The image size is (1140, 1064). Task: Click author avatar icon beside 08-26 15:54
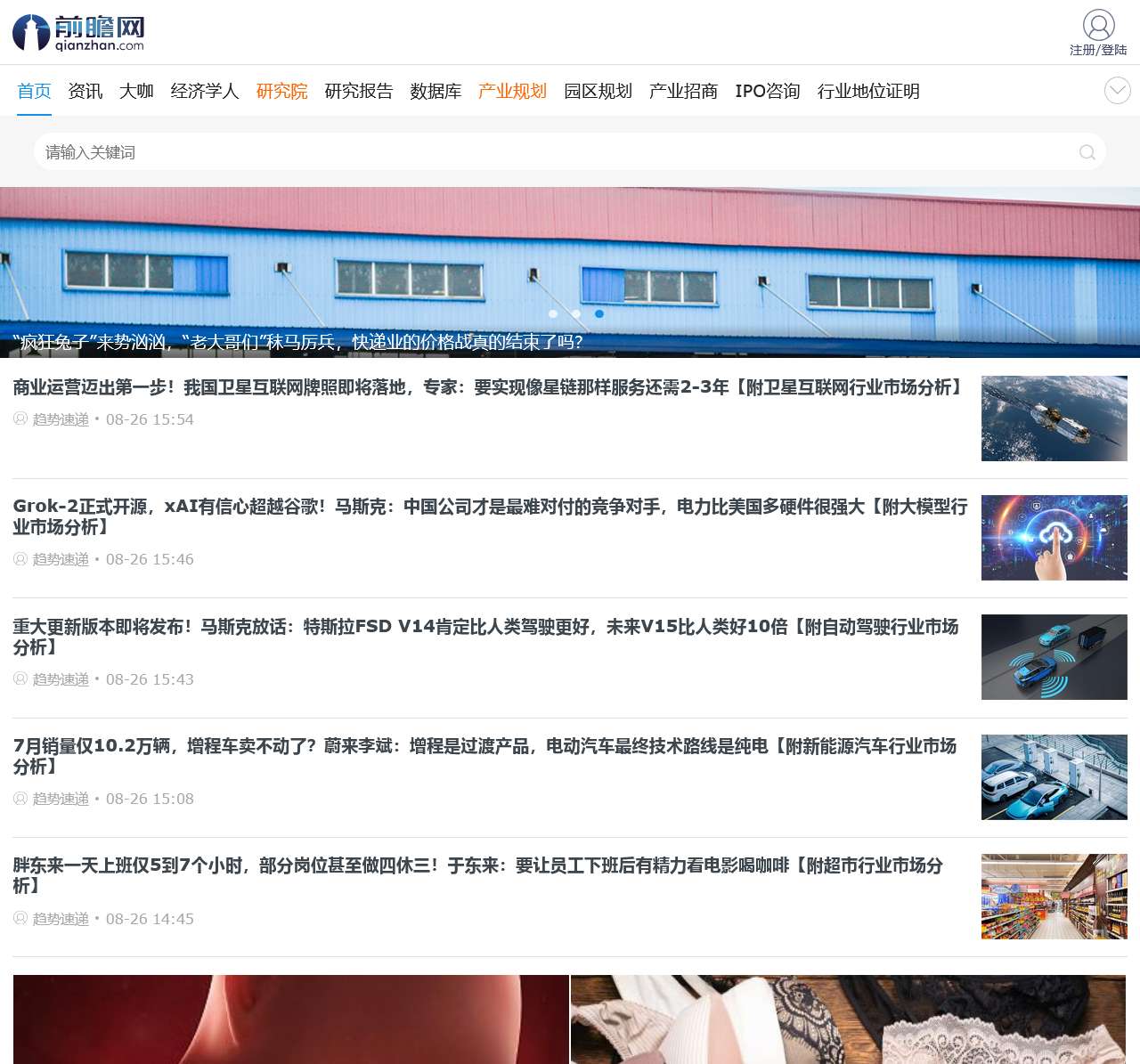(x=20, y=418)
